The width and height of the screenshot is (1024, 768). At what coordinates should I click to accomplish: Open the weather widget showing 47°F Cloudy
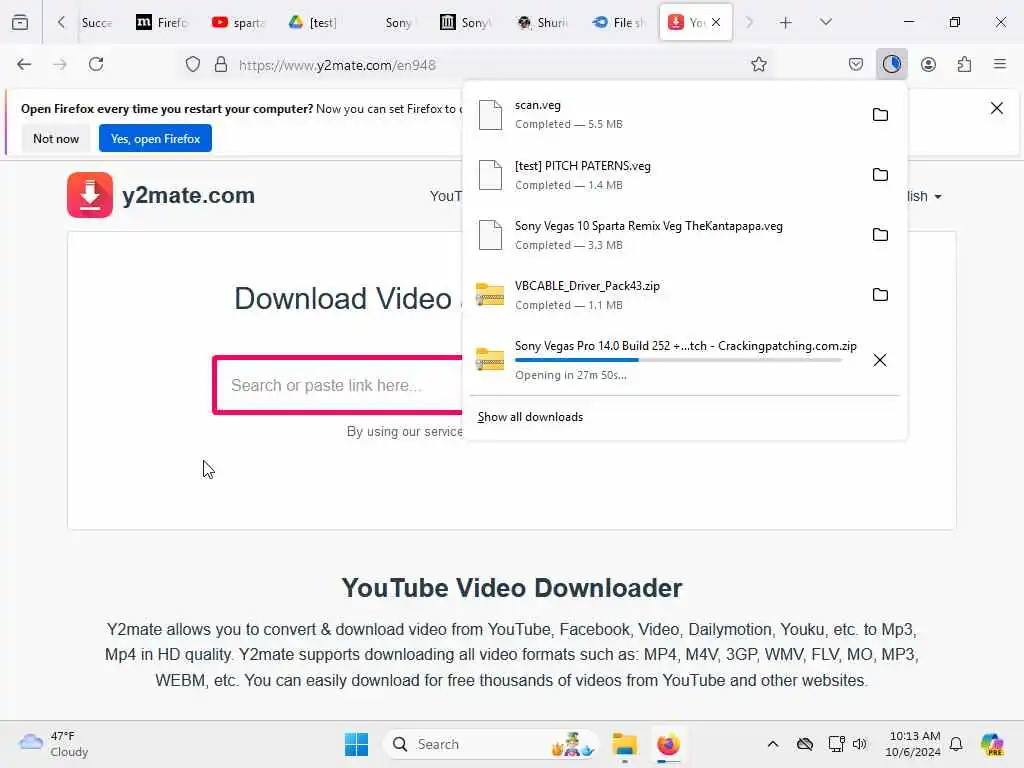(54, 744)
